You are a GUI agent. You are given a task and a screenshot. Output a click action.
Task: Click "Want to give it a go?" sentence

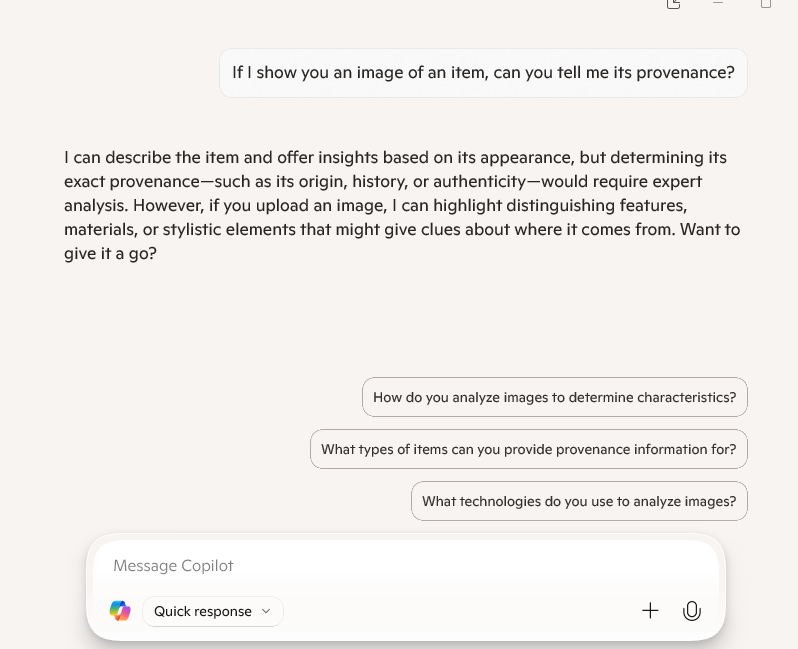110,253
